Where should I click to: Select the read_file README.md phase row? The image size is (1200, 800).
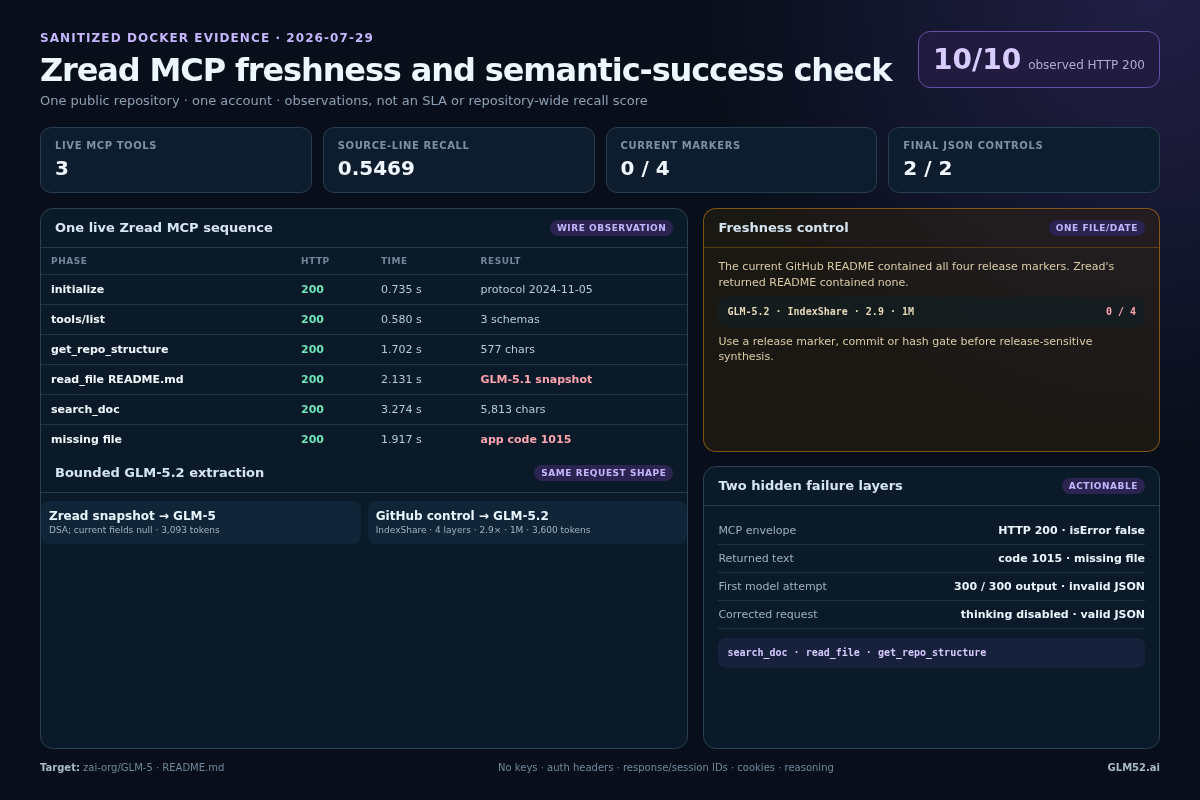(x=364, y=380)
